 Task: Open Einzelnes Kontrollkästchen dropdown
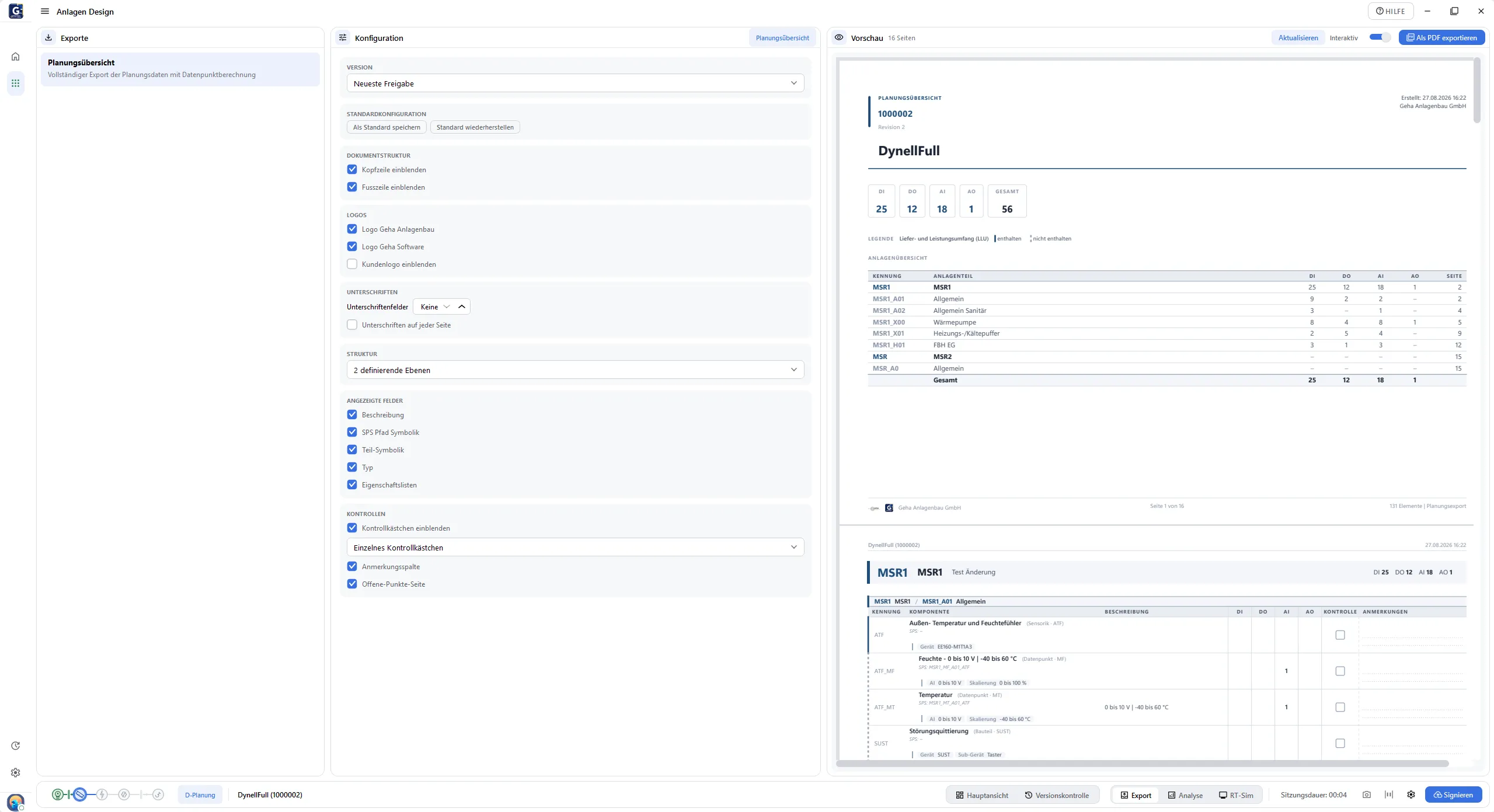click(x=575, y=548)
